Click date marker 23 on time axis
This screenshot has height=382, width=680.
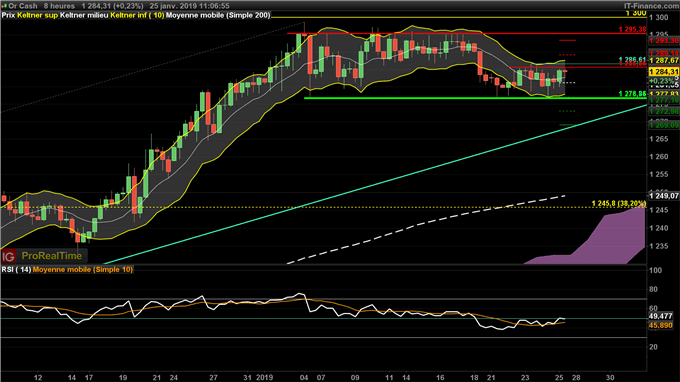pyautogui.click(x=525, y=378)
